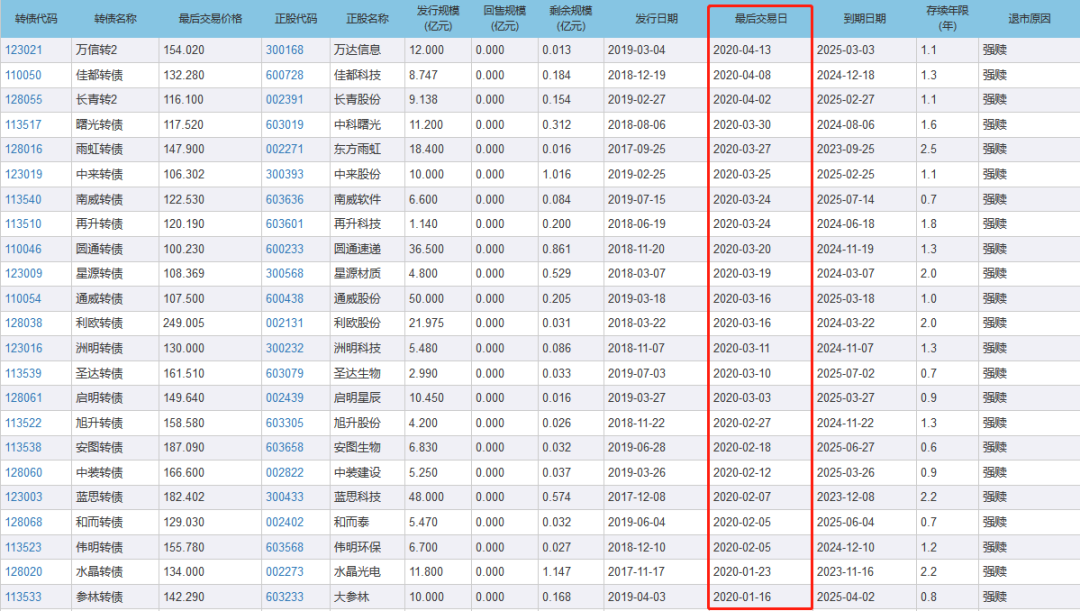The width and height of the screenshot is (1080, 611).
Task: Open stock code link 002822
Action: coord(284,473)
